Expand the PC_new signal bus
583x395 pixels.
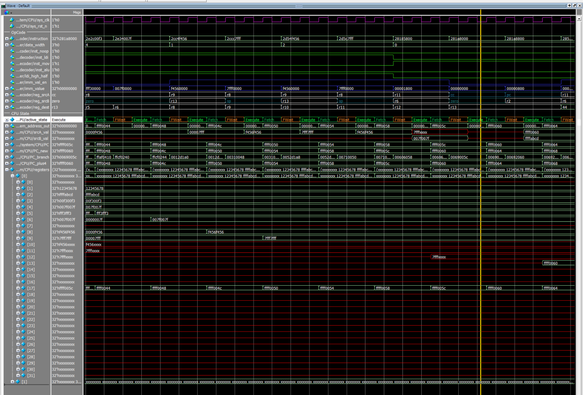[x=6, y=151]
